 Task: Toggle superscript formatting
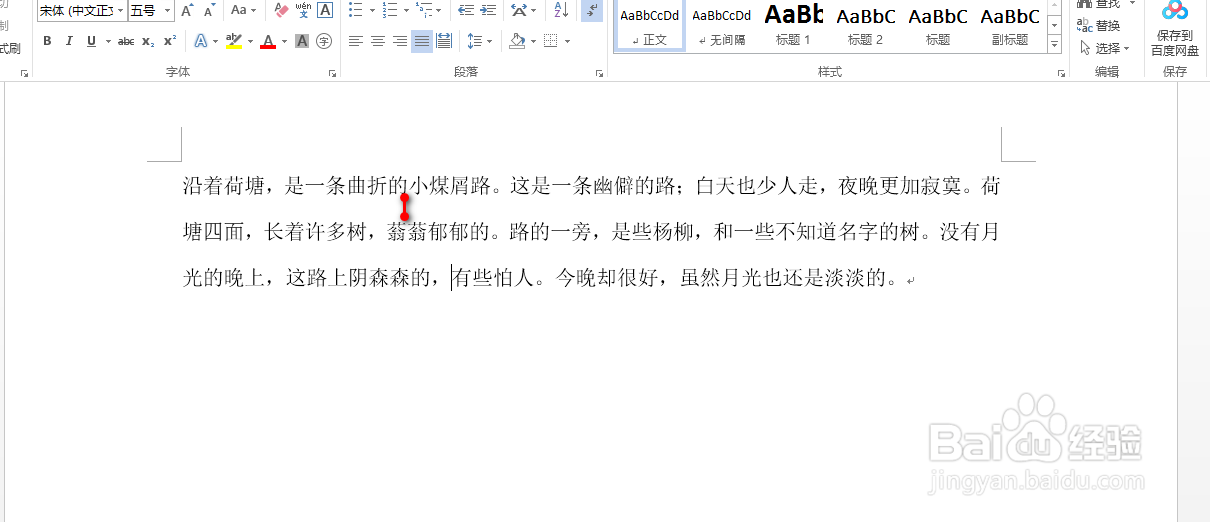(x=170, y=41)
